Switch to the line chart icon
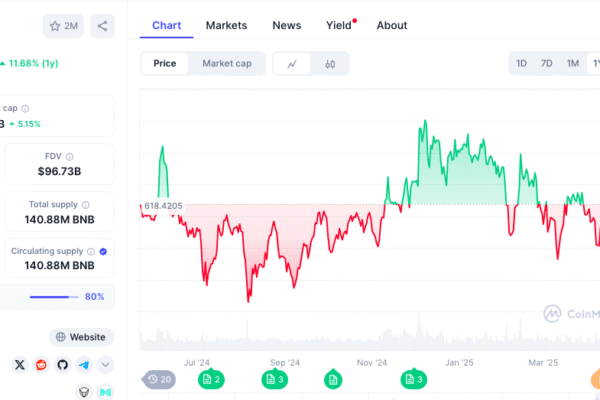The image size is (600, 400). click(x=292, y=64)
